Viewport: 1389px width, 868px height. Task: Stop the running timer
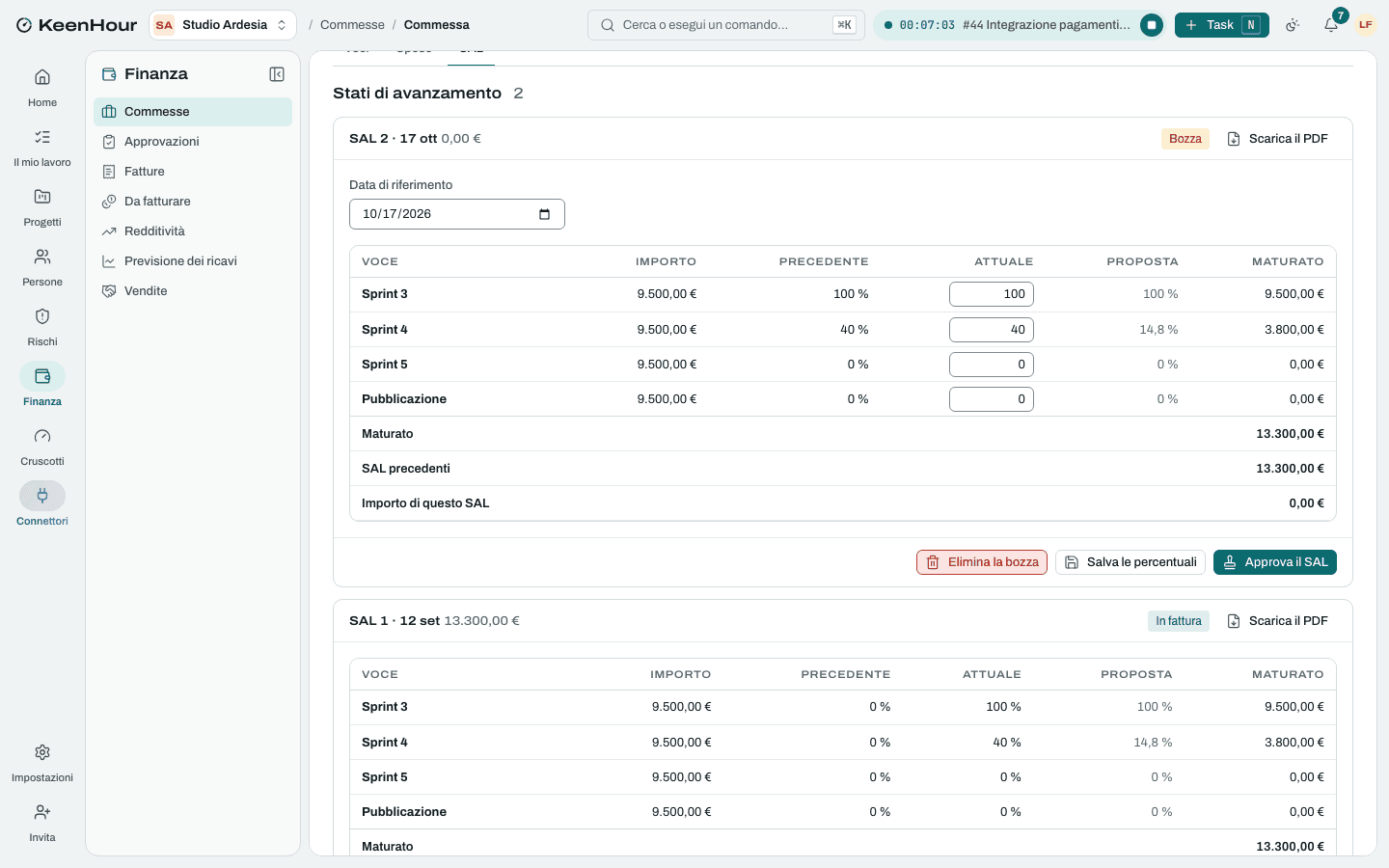tap(1152, 25)
